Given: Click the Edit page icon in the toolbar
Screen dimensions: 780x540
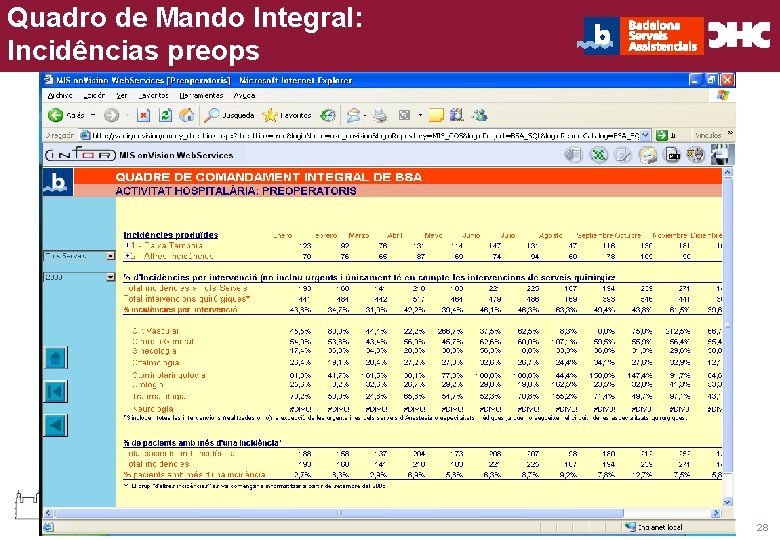Looking at the screenshot, I should click(404, 115).
